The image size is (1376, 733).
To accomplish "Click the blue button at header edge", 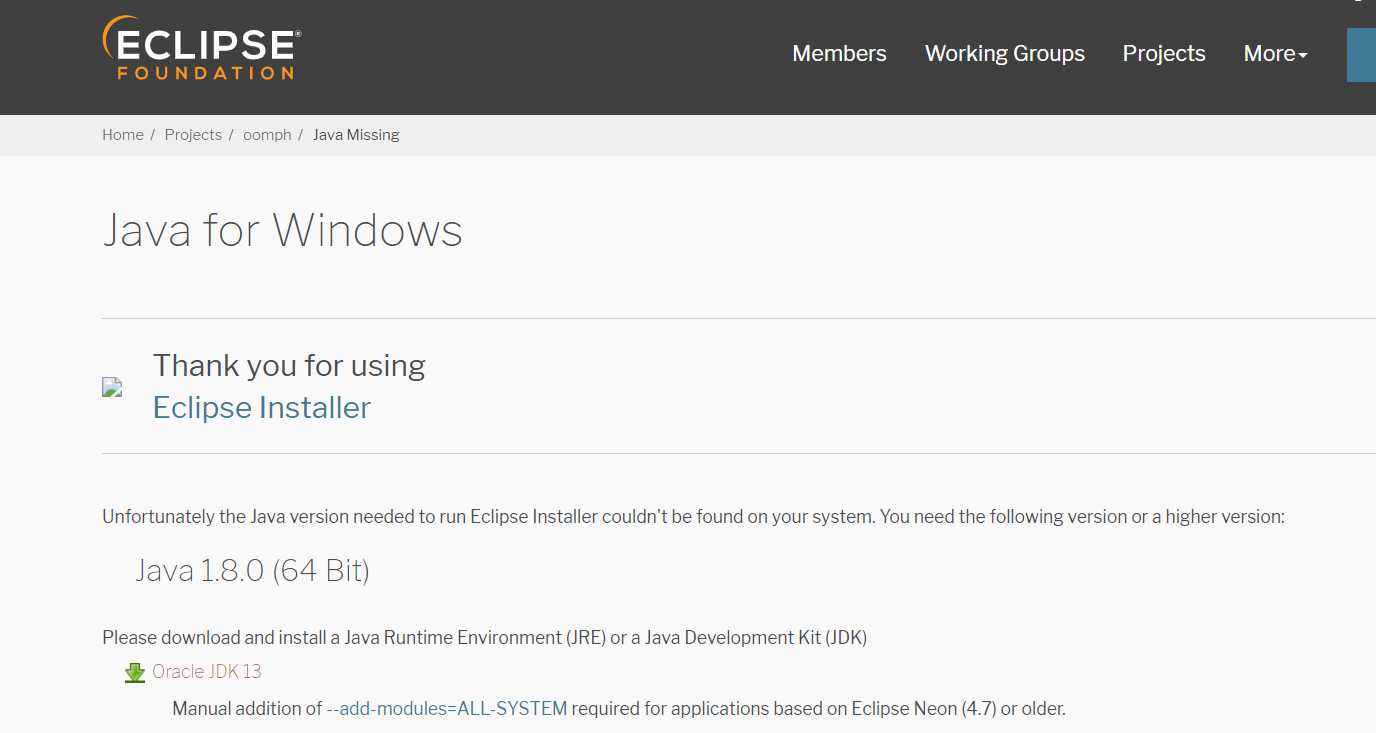I will pos(1362,54).
